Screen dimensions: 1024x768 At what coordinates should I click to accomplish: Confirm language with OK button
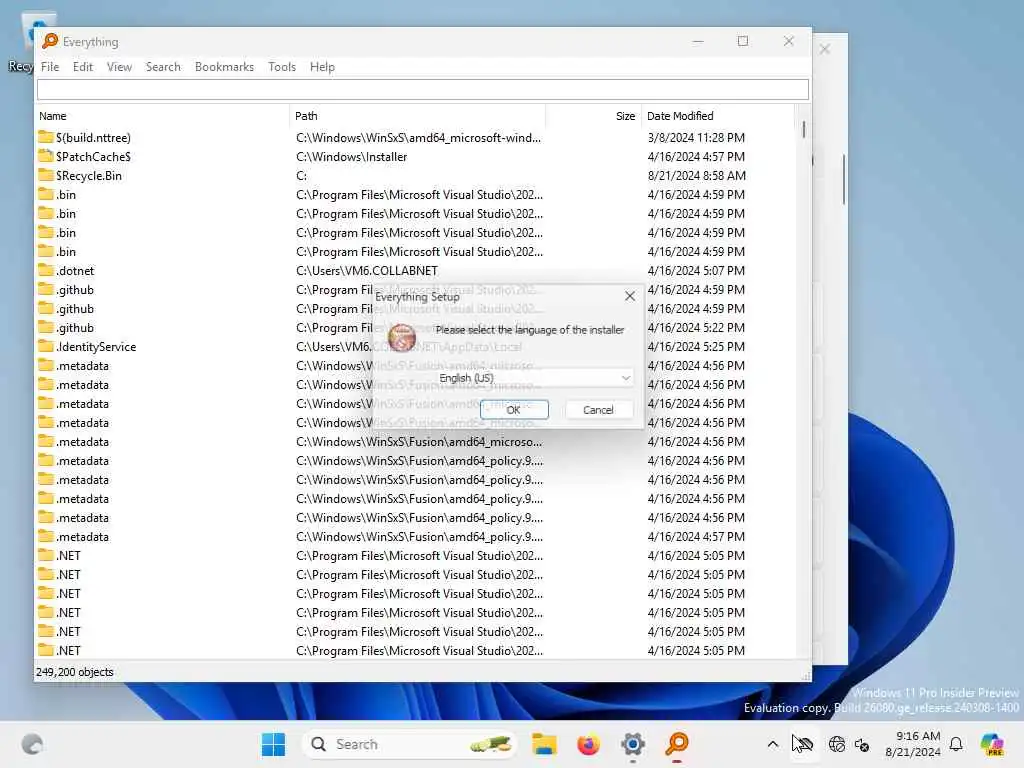coord(514,409)
